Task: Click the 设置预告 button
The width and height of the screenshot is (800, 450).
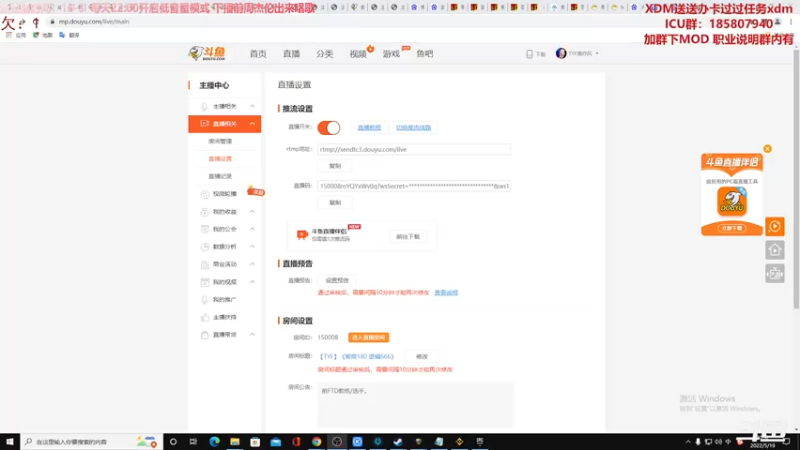Action: tap(337, 280)
